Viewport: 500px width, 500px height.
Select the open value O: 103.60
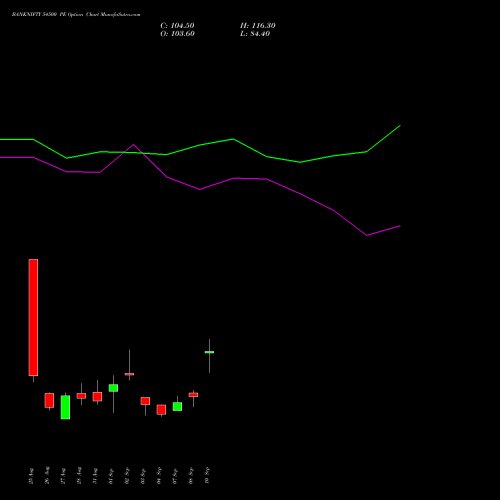(177, 34)
